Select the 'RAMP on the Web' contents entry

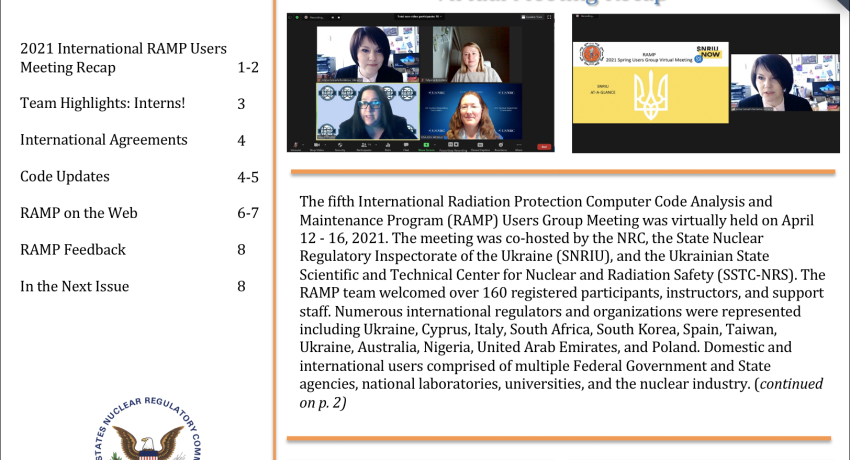pos(79,213)
